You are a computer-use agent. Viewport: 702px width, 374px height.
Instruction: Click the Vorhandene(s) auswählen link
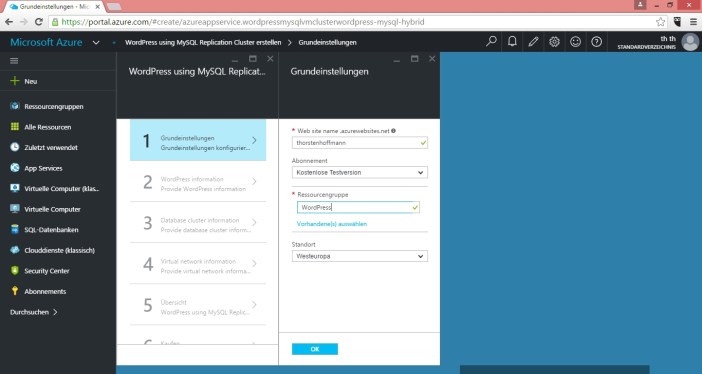[x=332, y=224]
